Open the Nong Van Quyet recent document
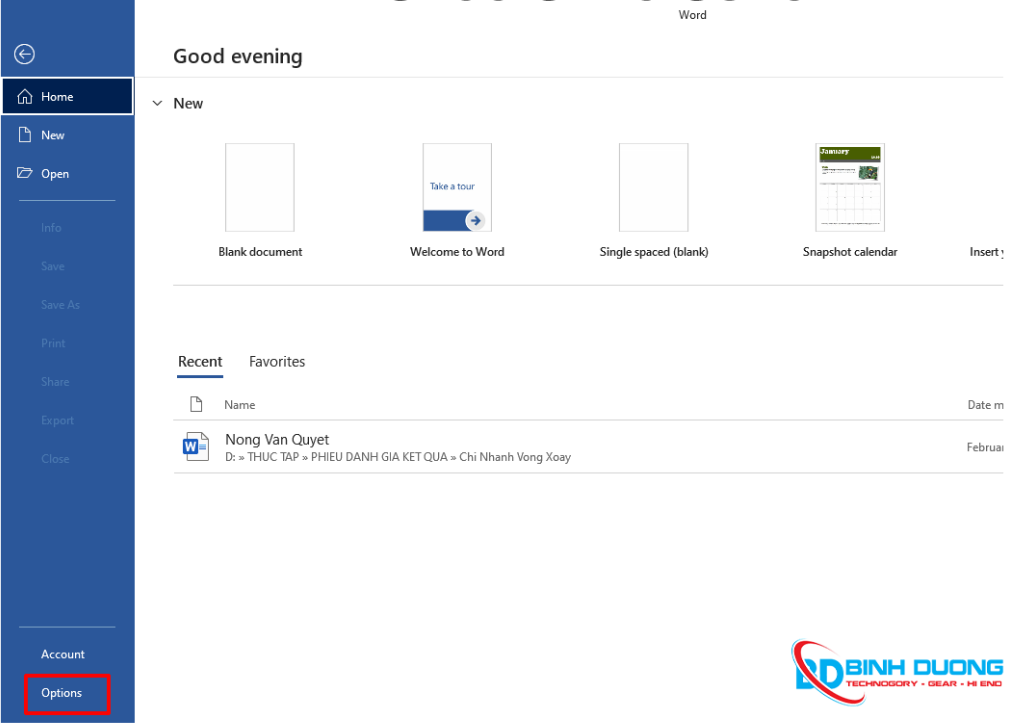 [588, 448]
